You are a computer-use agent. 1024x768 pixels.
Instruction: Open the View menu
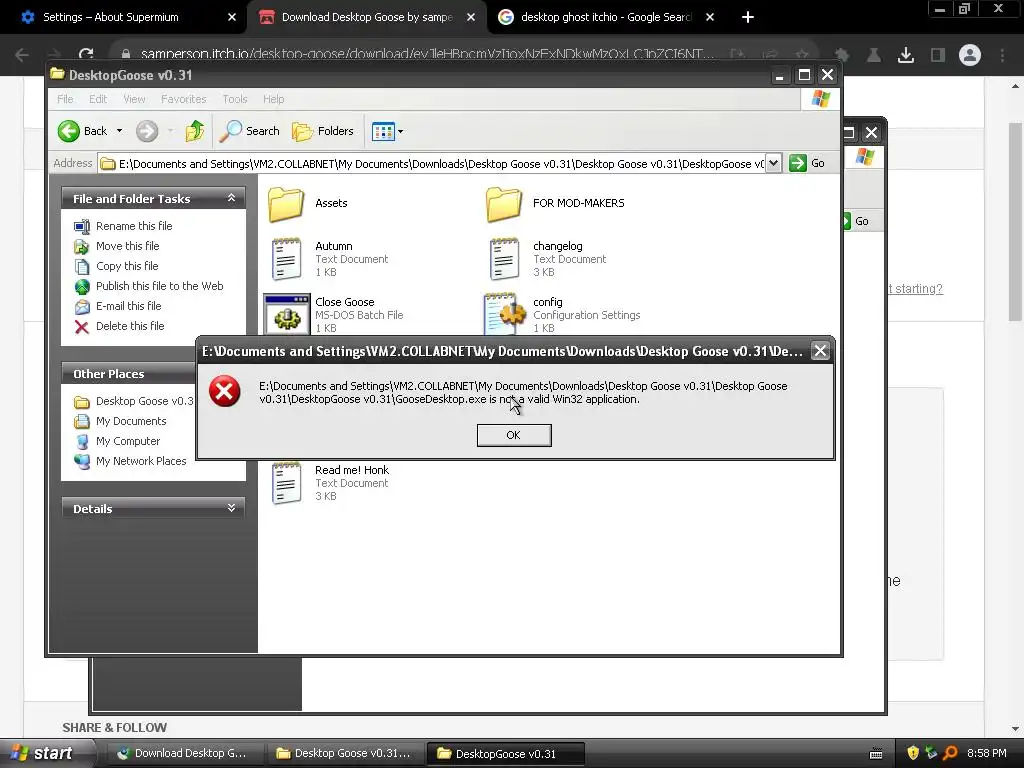(x=134, y=99)
